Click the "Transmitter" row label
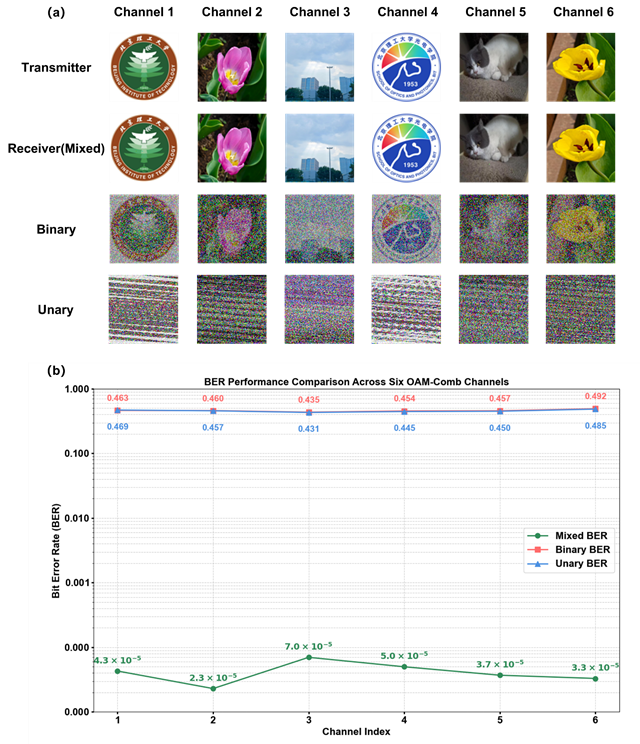The width and height of the screenshot is (640, 744). pos(56,67)
